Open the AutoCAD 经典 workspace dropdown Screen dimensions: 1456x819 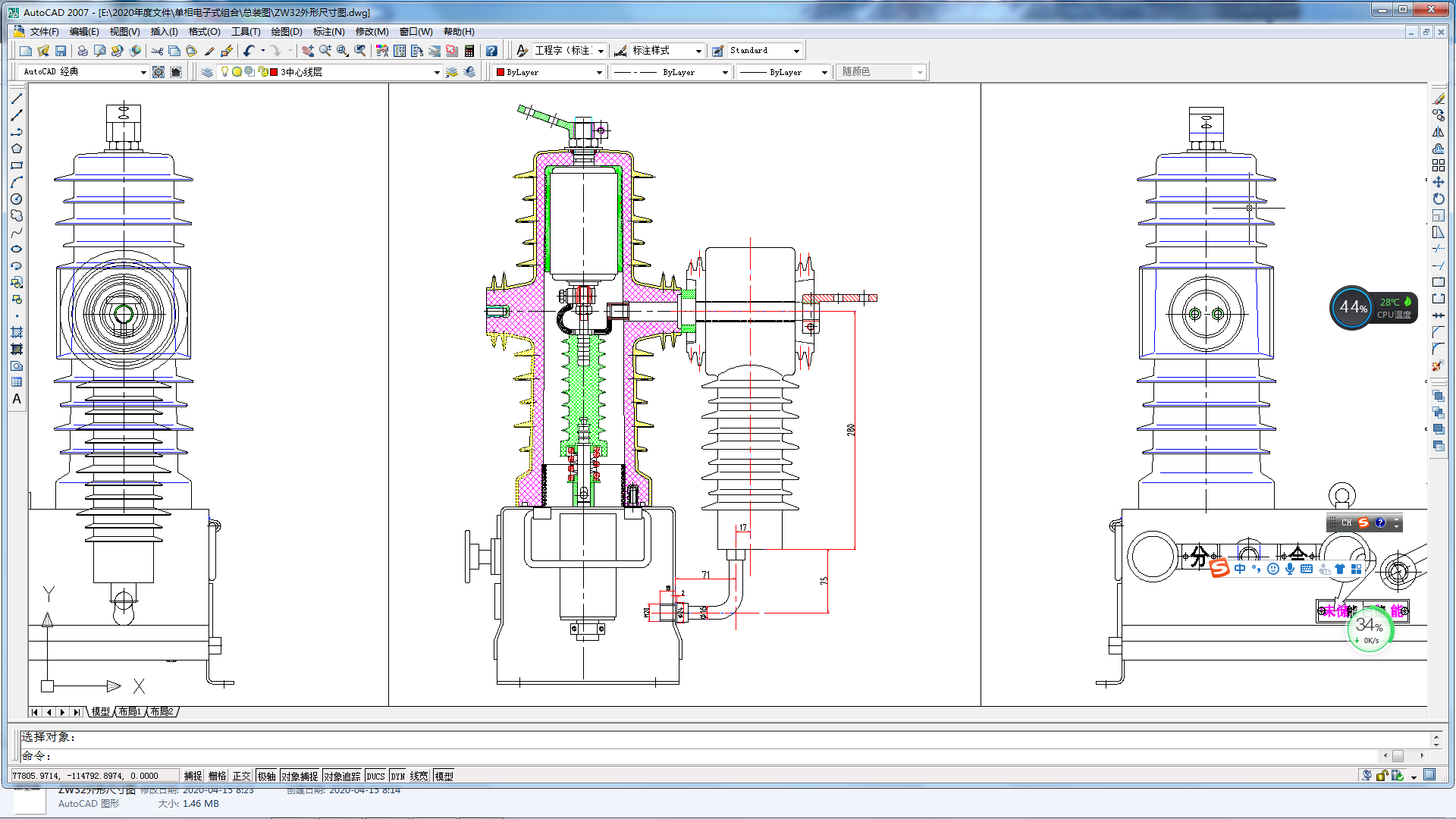click(143, 72)
